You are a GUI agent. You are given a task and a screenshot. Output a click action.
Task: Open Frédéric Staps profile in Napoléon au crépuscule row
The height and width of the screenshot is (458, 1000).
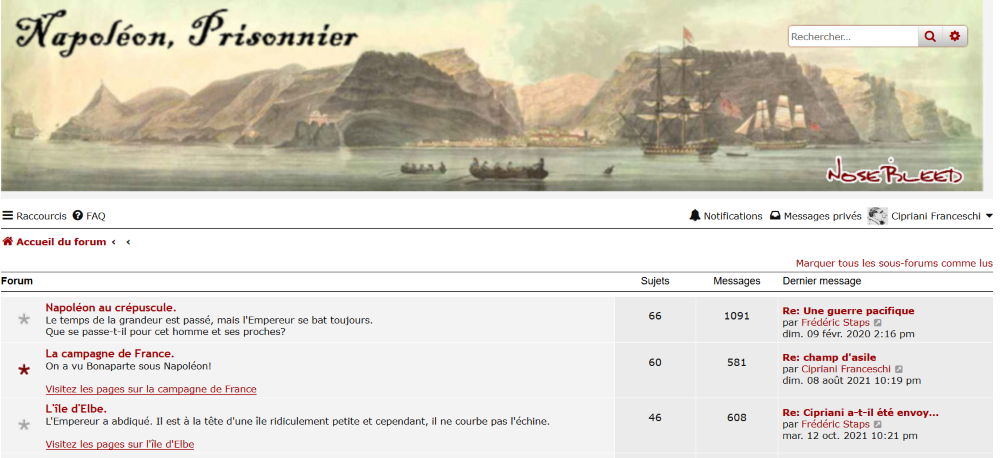(835, 323)
